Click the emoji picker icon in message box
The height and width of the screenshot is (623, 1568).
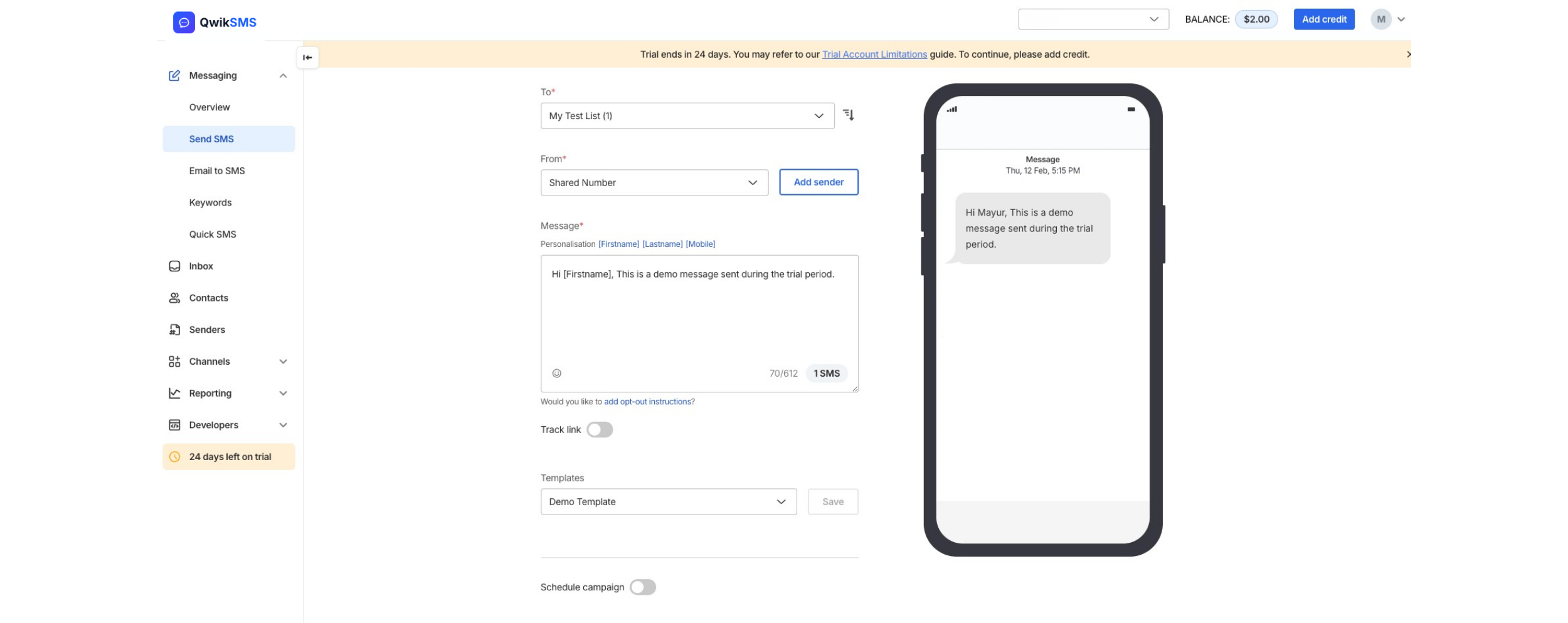(556, 374)
